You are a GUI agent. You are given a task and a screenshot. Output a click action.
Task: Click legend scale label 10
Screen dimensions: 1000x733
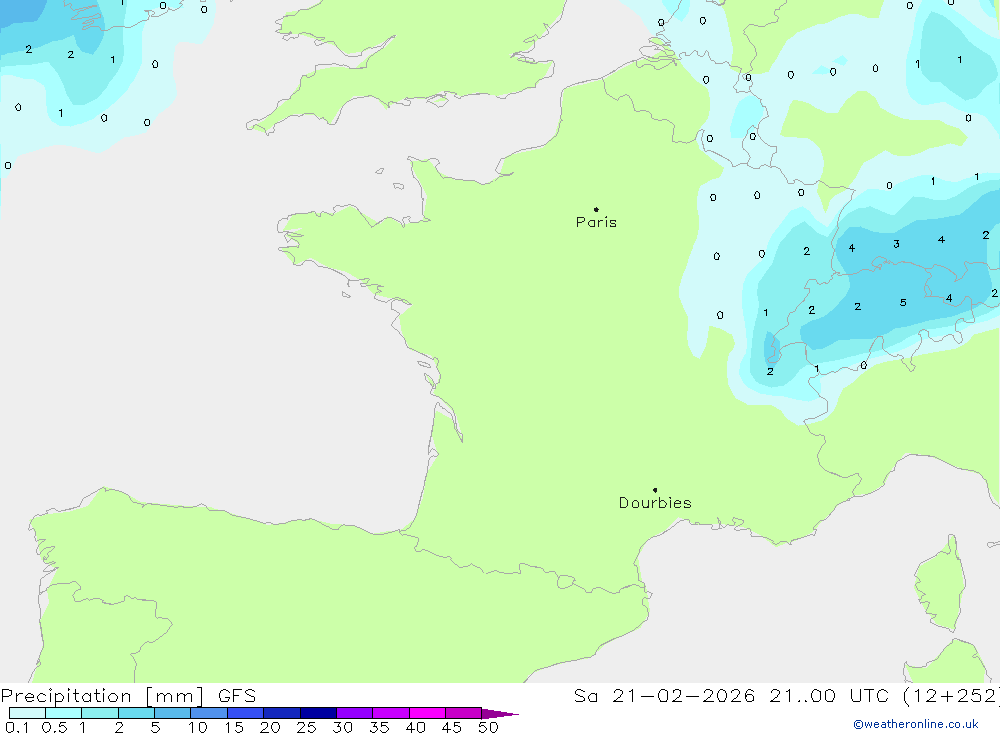197,727
